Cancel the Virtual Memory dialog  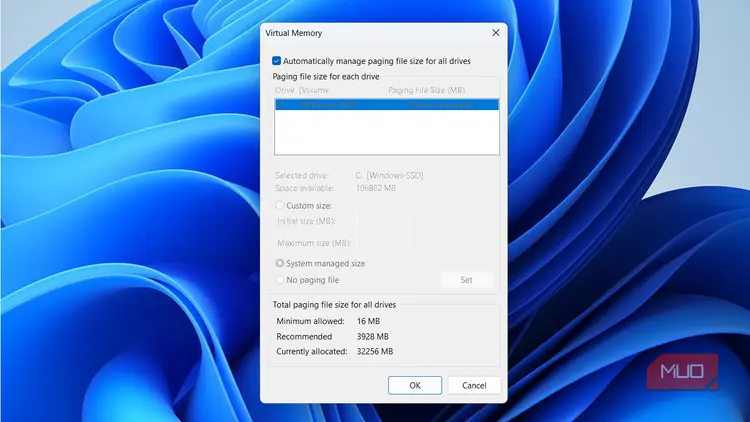(474, 385)
